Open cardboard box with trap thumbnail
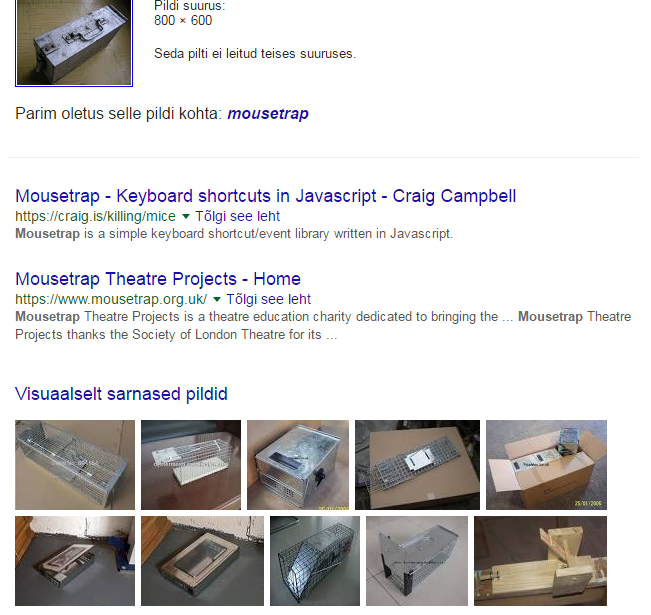 pyautogui.click(x=546, y=465)
